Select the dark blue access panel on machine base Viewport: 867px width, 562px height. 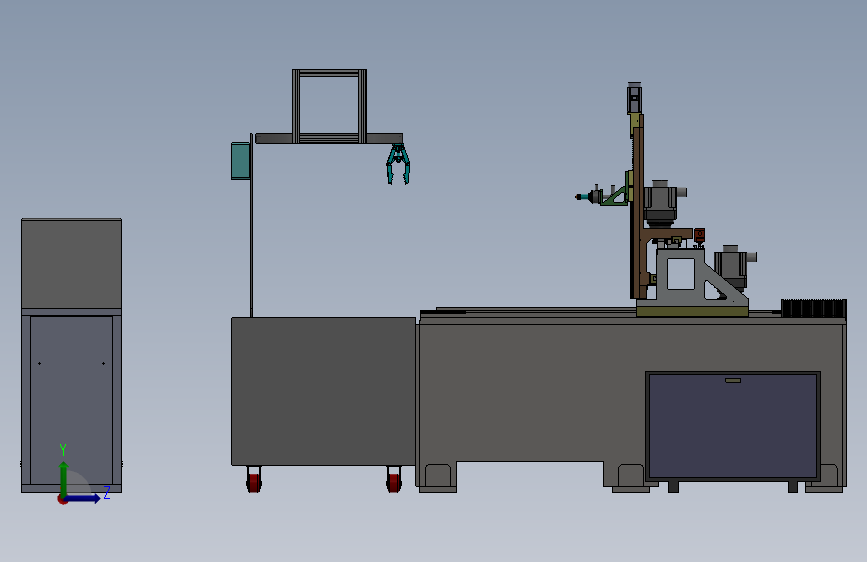tap(733, 425)
